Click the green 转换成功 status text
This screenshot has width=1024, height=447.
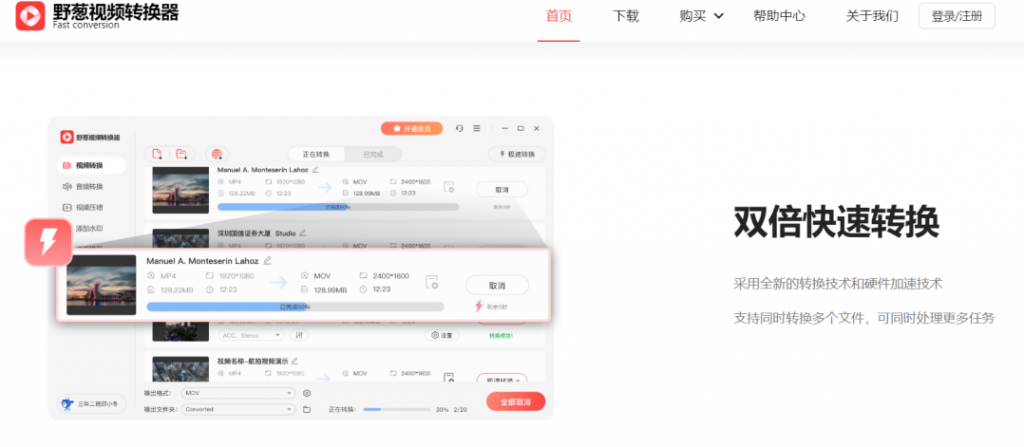500,336
